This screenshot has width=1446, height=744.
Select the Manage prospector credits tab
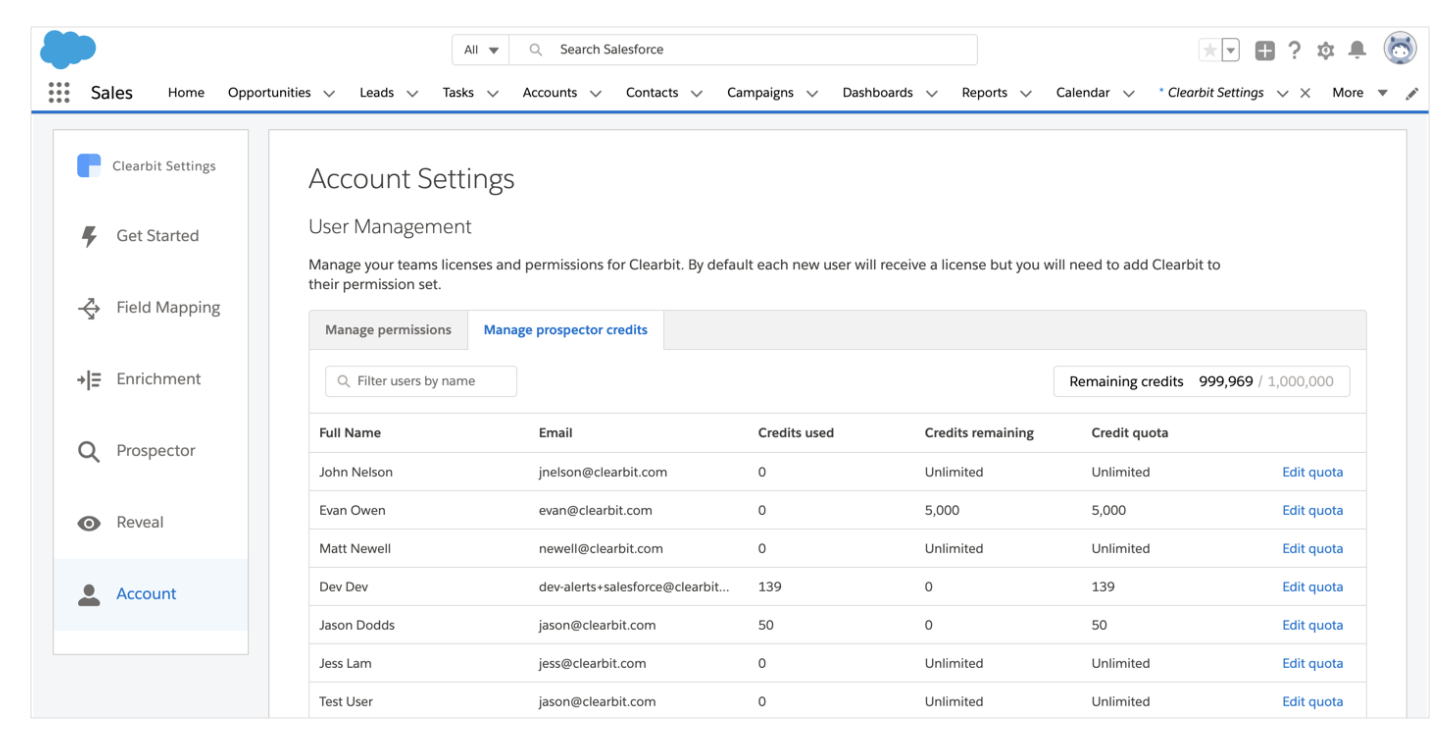click(566, 330)
